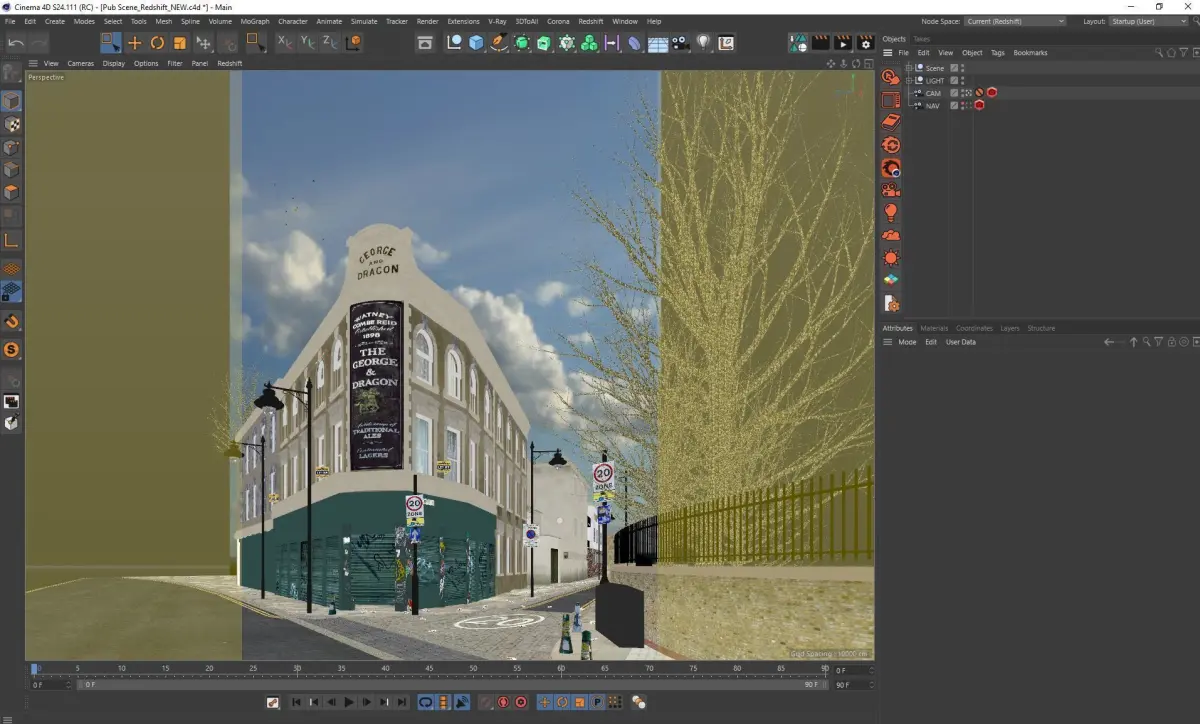The image size is (1200, 724).
Task: Choose the Scale tool
Action: pyautogui.click(x=180, y=43)
